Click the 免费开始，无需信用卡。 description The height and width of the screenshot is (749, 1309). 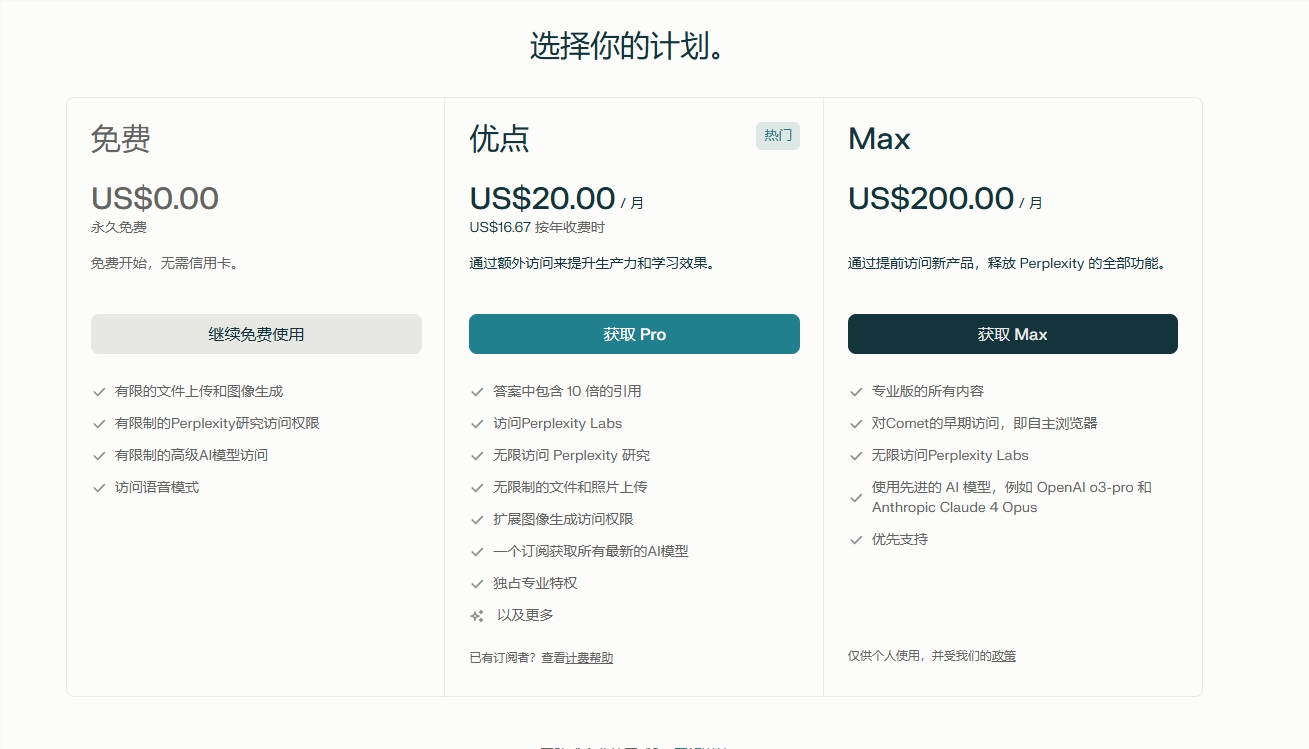[x=165, y=263]
